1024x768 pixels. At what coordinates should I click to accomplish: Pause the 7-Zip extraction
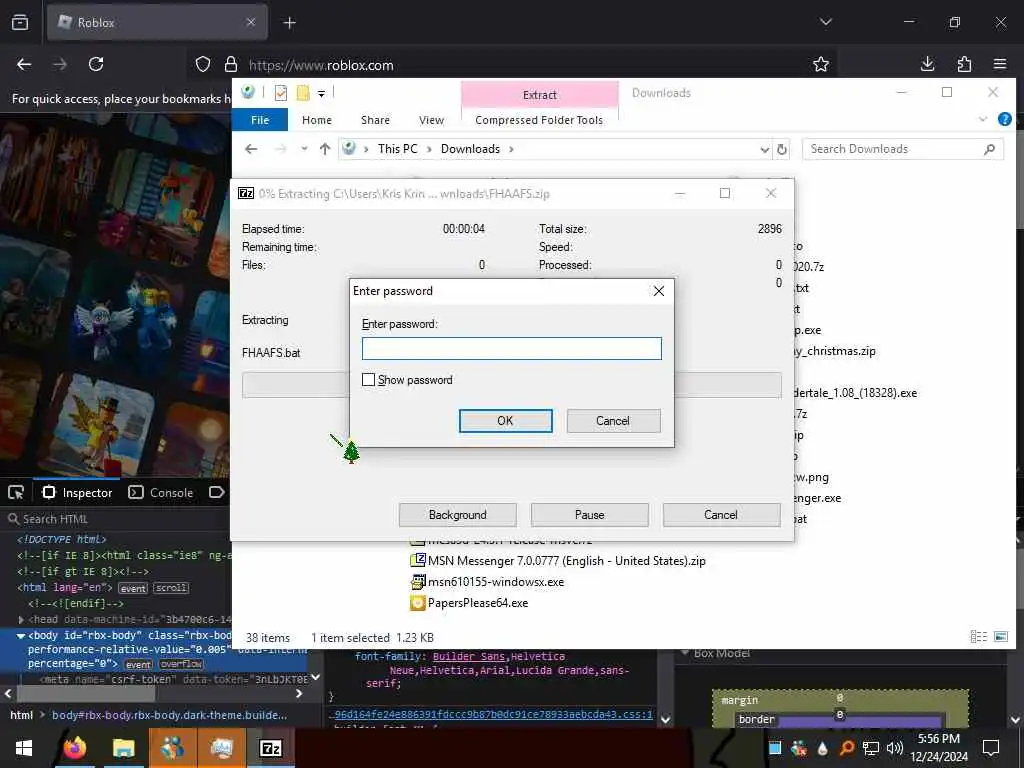(589, 515)
